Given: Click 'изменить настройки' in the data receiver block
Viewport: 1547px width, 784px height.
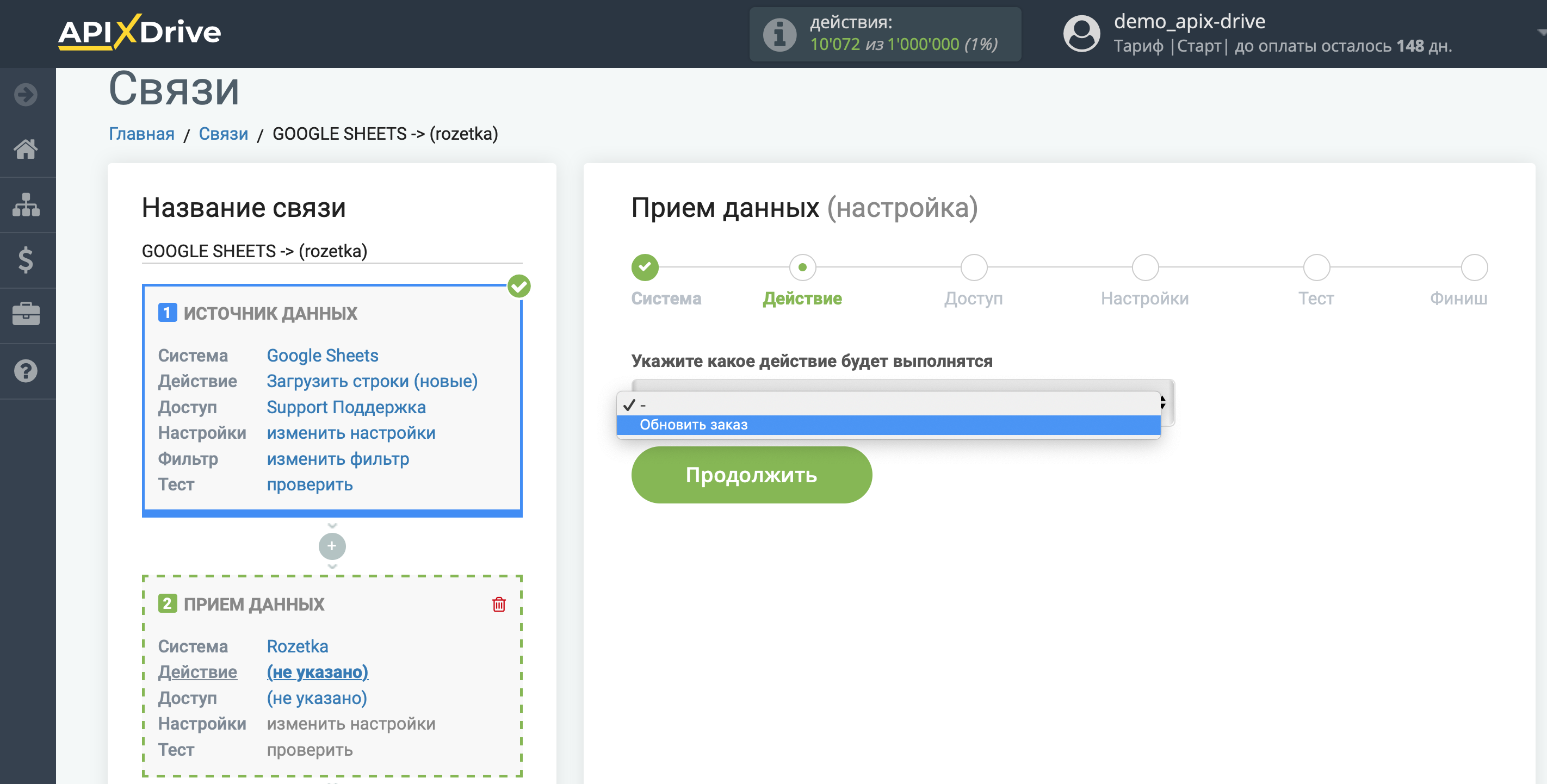Looking at the screenshot, I should pyautogui.click(x=351, y=723).
